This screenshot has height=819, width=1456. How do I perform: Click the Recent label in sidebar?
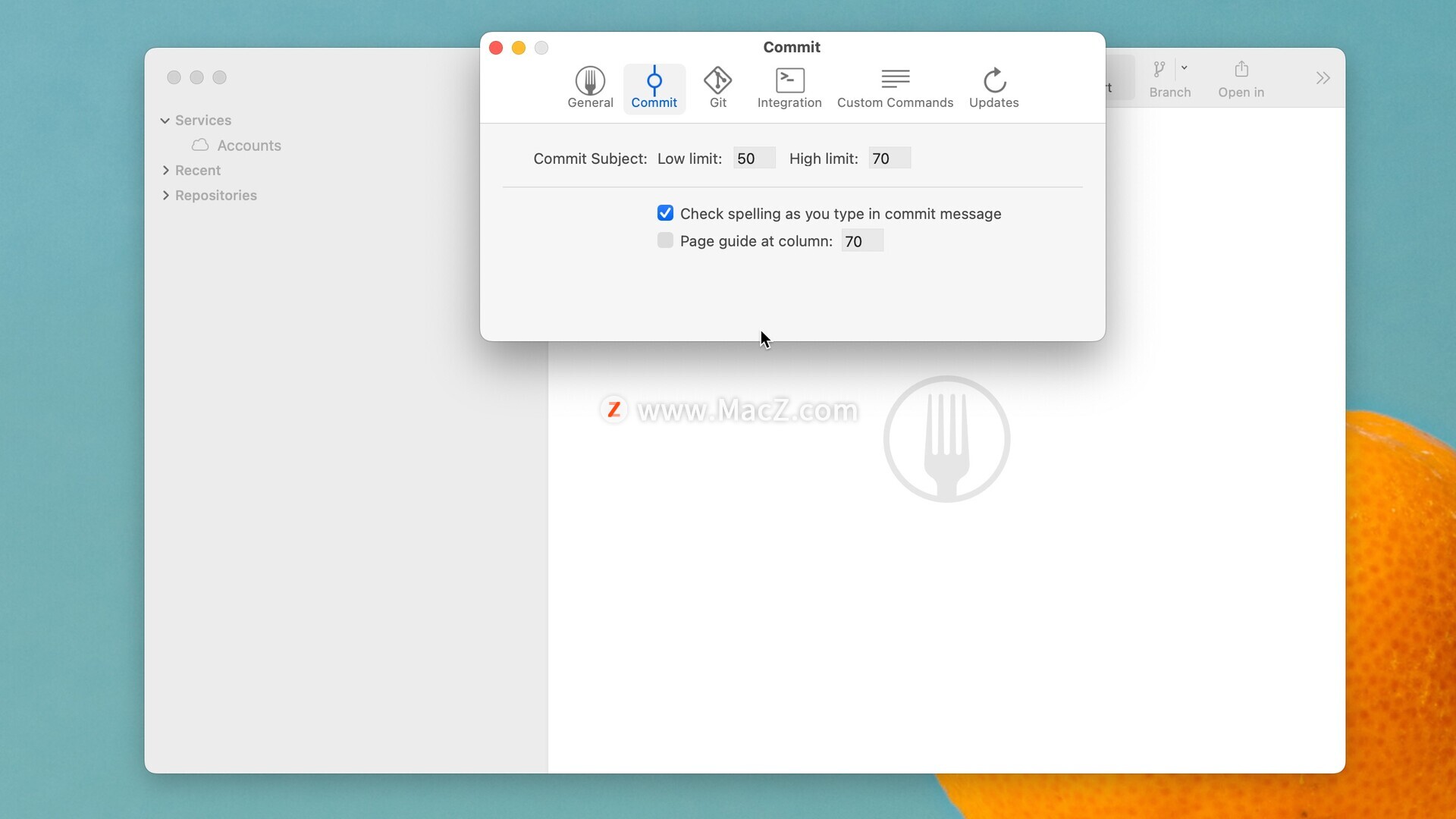[x=198, y=171]
